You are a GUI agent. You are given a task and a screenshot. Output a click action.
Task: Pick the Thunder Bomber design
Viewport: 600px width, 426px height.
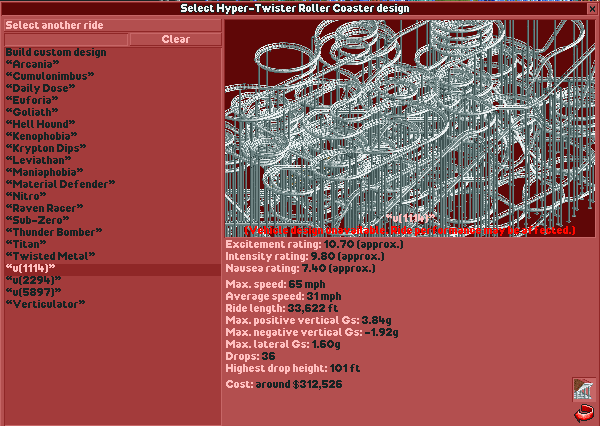(112, 232)
